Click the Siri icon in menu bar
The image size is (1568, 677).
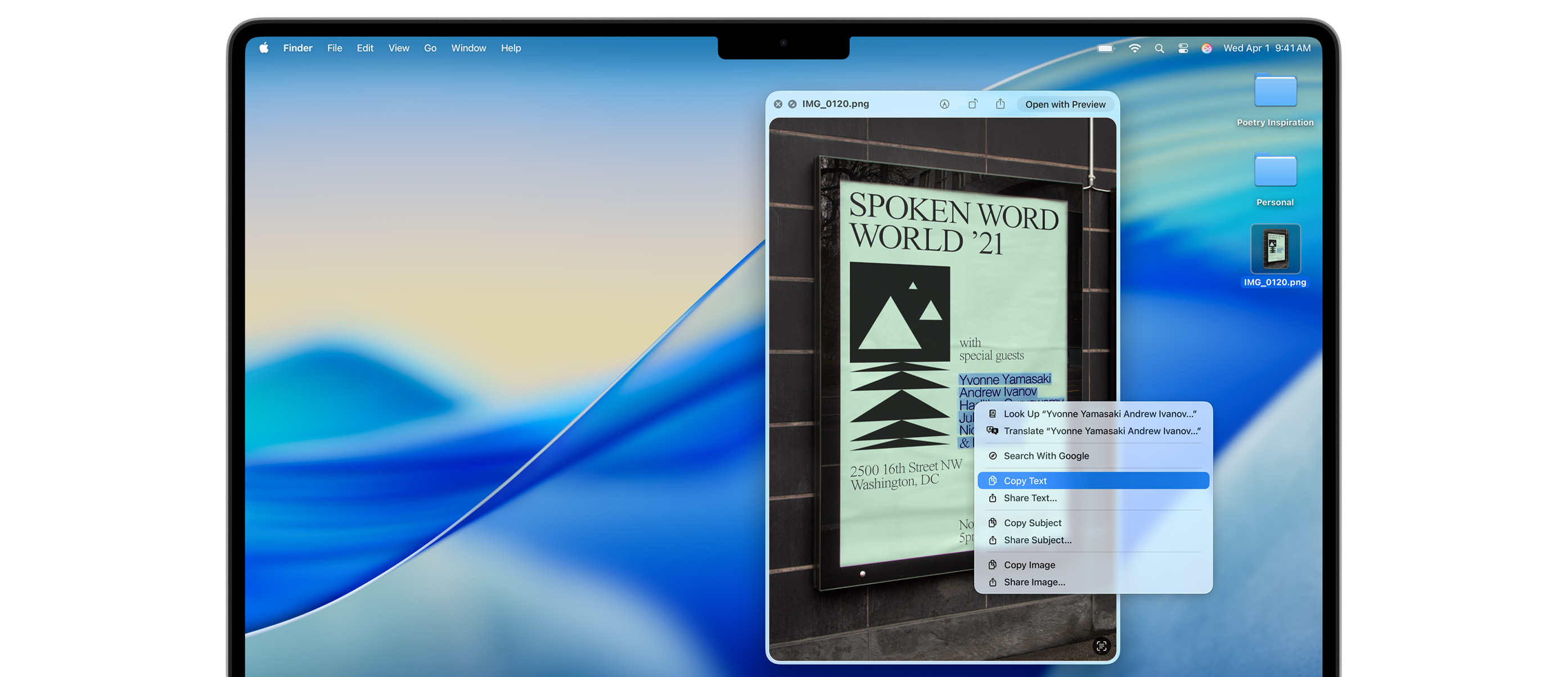[x=1206, y=48]
